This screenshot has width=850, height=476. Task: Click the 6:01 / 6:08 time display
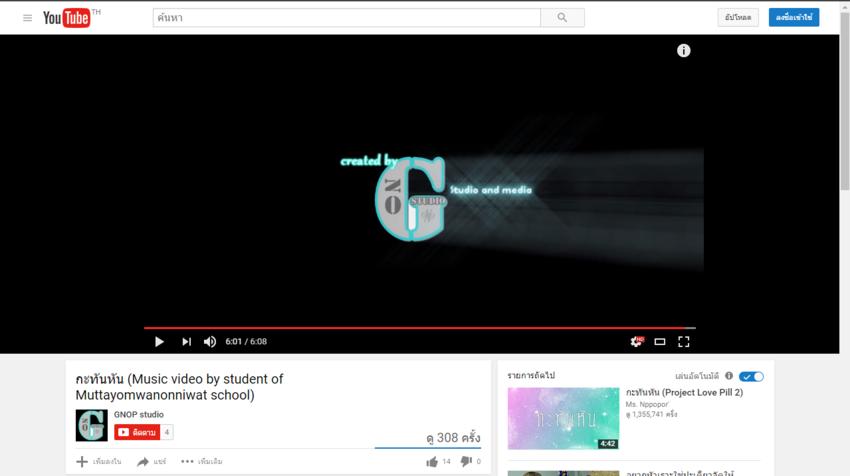tap(246, 342)
